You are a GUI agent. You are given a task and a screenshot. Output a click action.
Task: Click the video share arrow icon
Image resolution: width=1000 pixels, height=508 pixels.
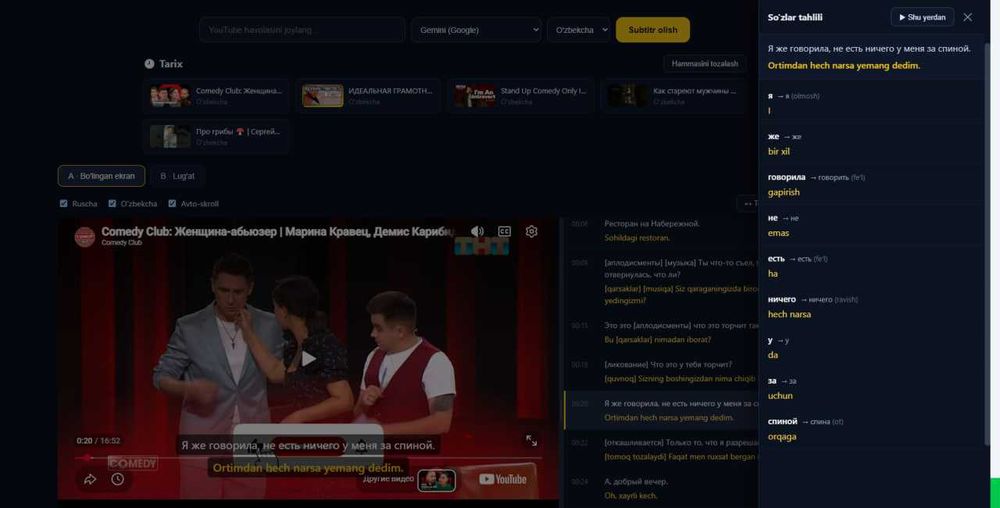[x=90, y=479]
